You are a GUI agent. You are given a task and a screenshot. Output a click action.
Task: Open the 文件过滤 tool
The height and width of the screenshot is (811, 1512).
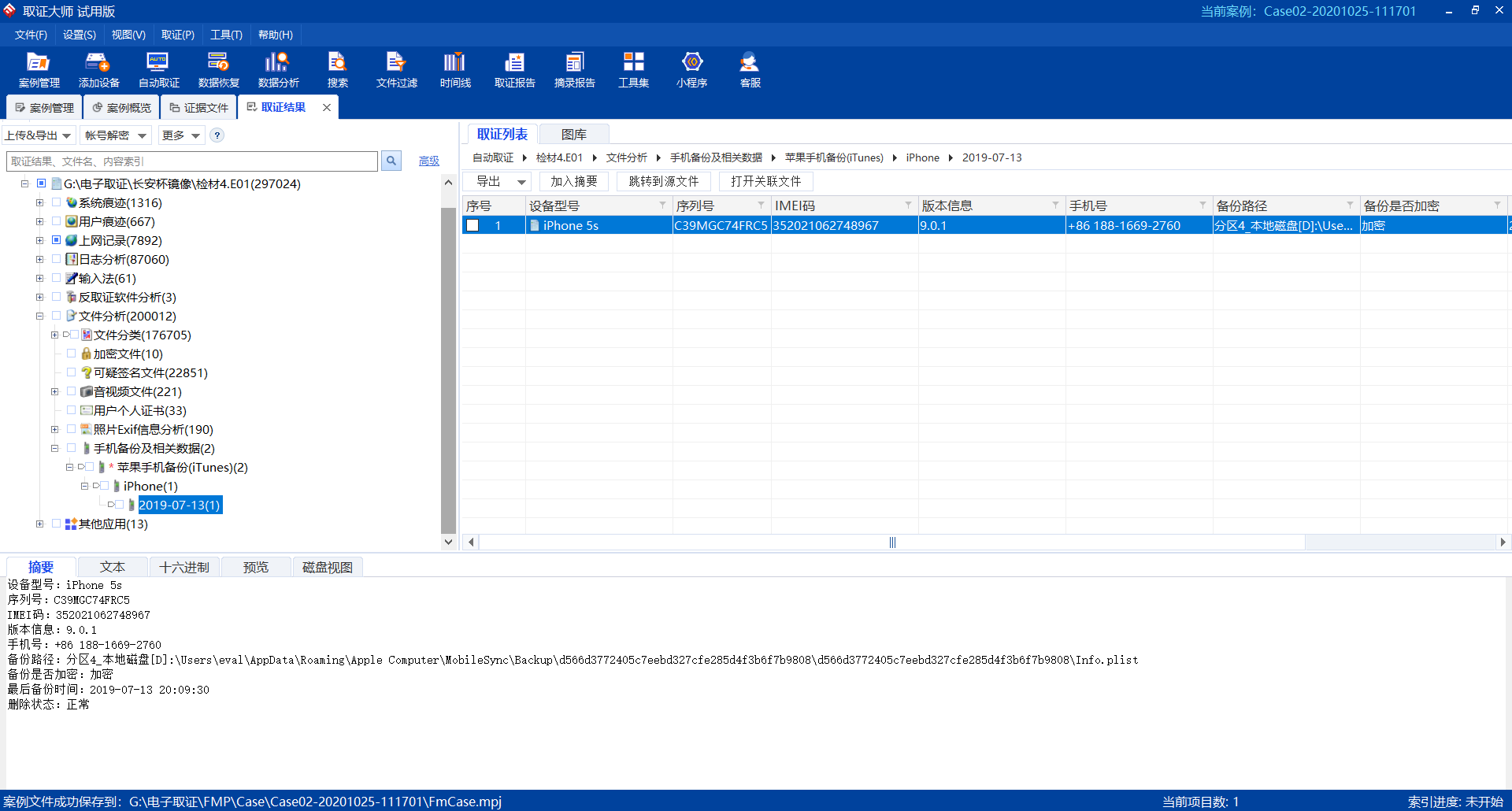coord(396,69)
